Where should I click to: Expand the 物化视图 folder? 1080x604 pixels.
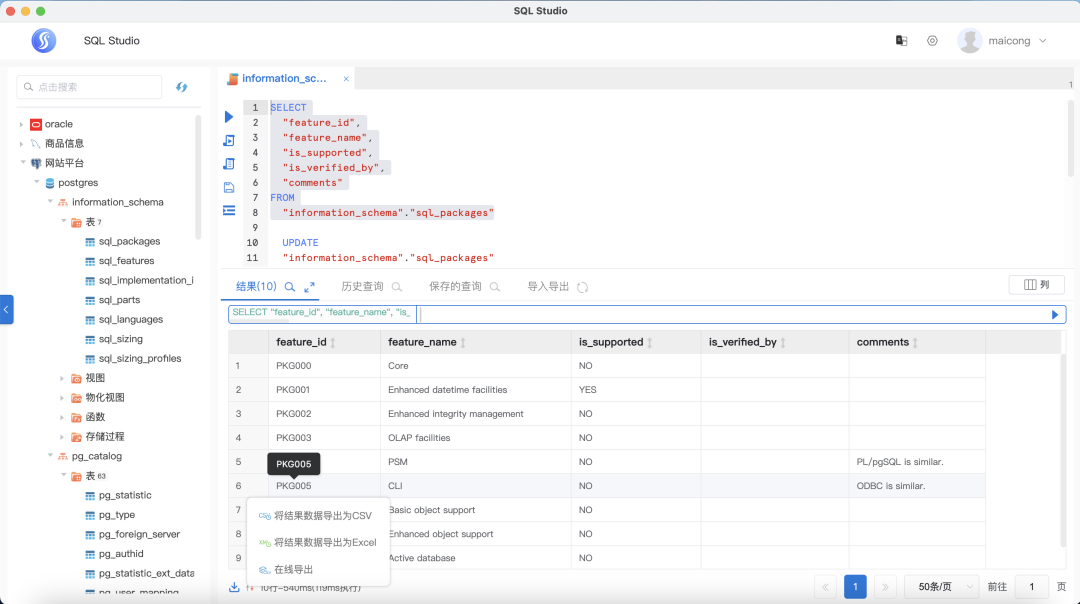[62, 397]
